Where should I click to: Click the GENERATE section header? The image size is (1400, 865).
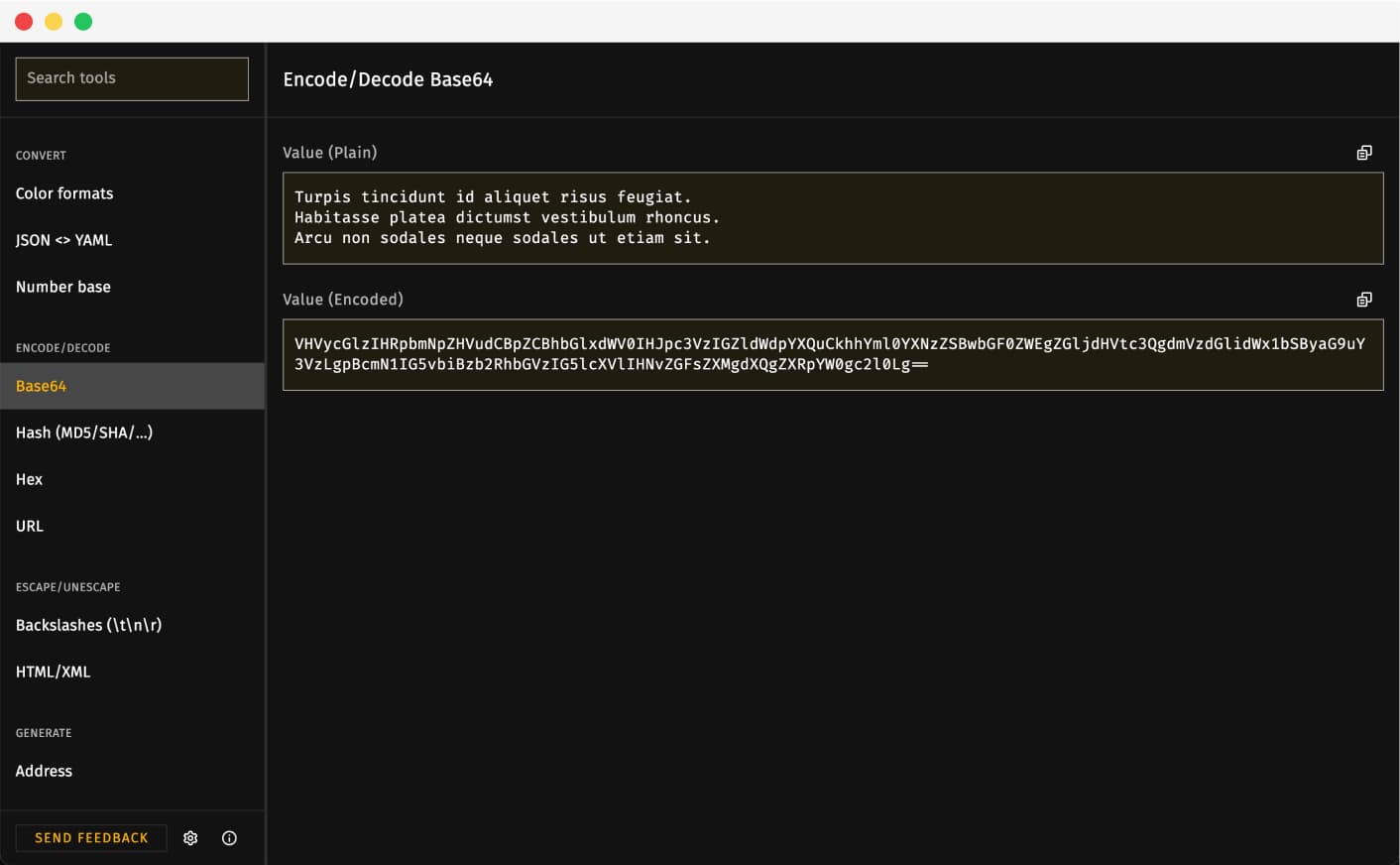tap(44, 733)
